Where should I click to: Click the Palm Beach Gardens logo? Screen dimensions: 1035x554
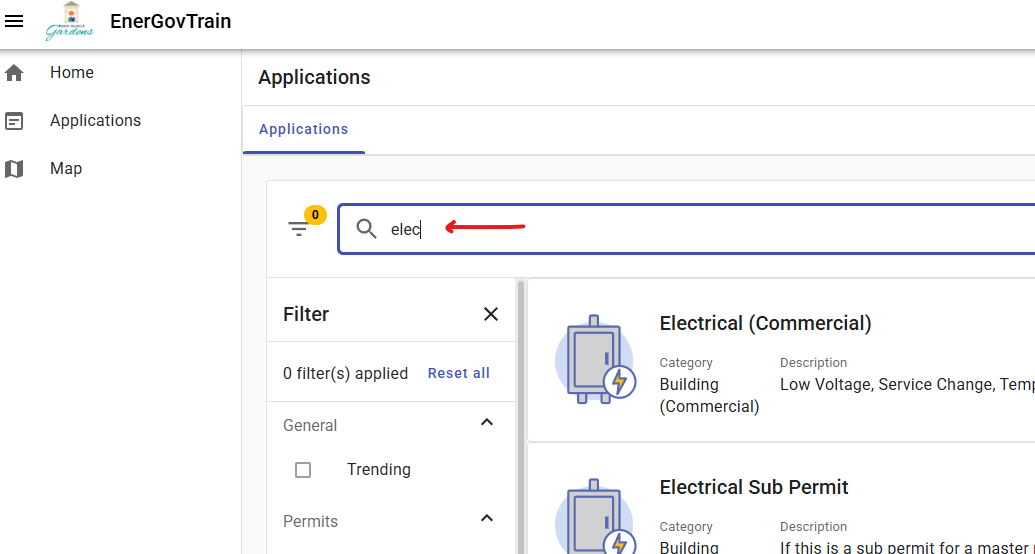pos(69,22)
